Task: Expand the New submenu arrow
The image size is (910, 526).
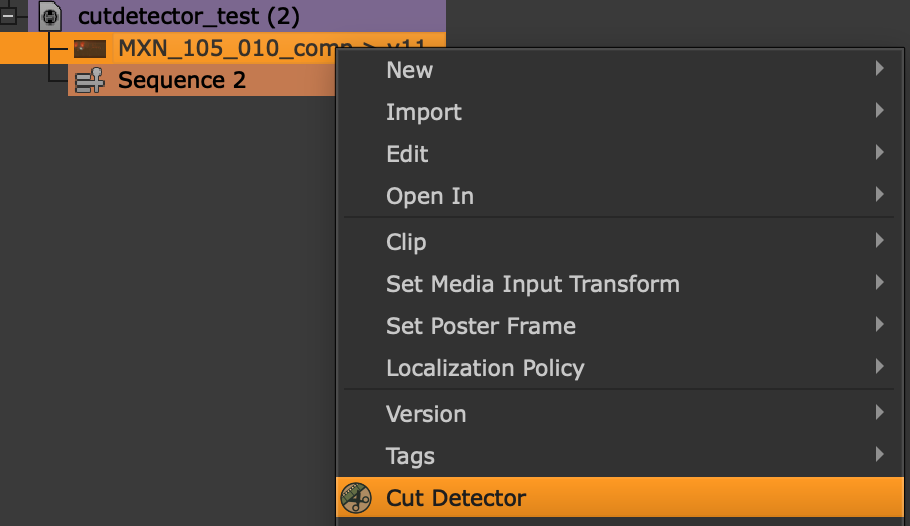Action: coord(879,69)
